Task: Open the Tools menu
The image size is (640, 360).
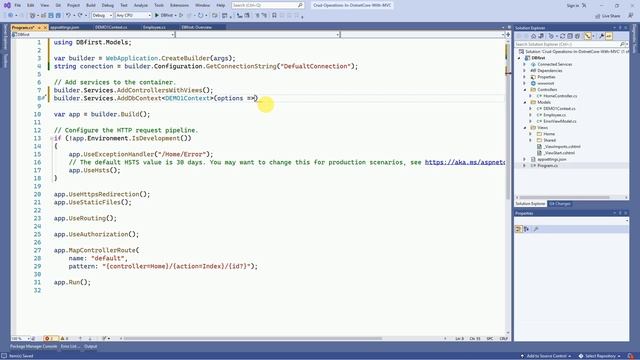Action: point(159,5)
